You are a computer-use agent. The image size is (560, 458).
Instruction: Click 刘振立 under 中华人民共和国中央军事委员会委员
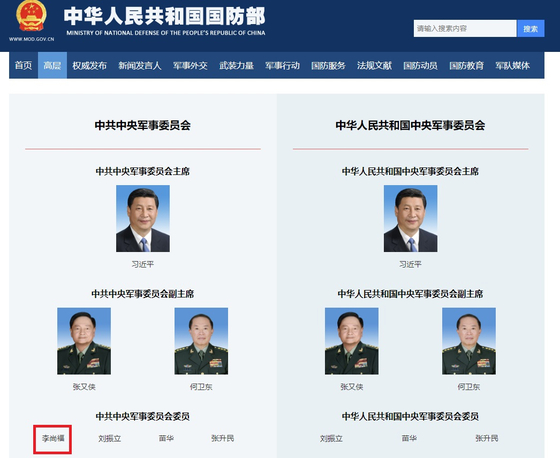[331, 438]
